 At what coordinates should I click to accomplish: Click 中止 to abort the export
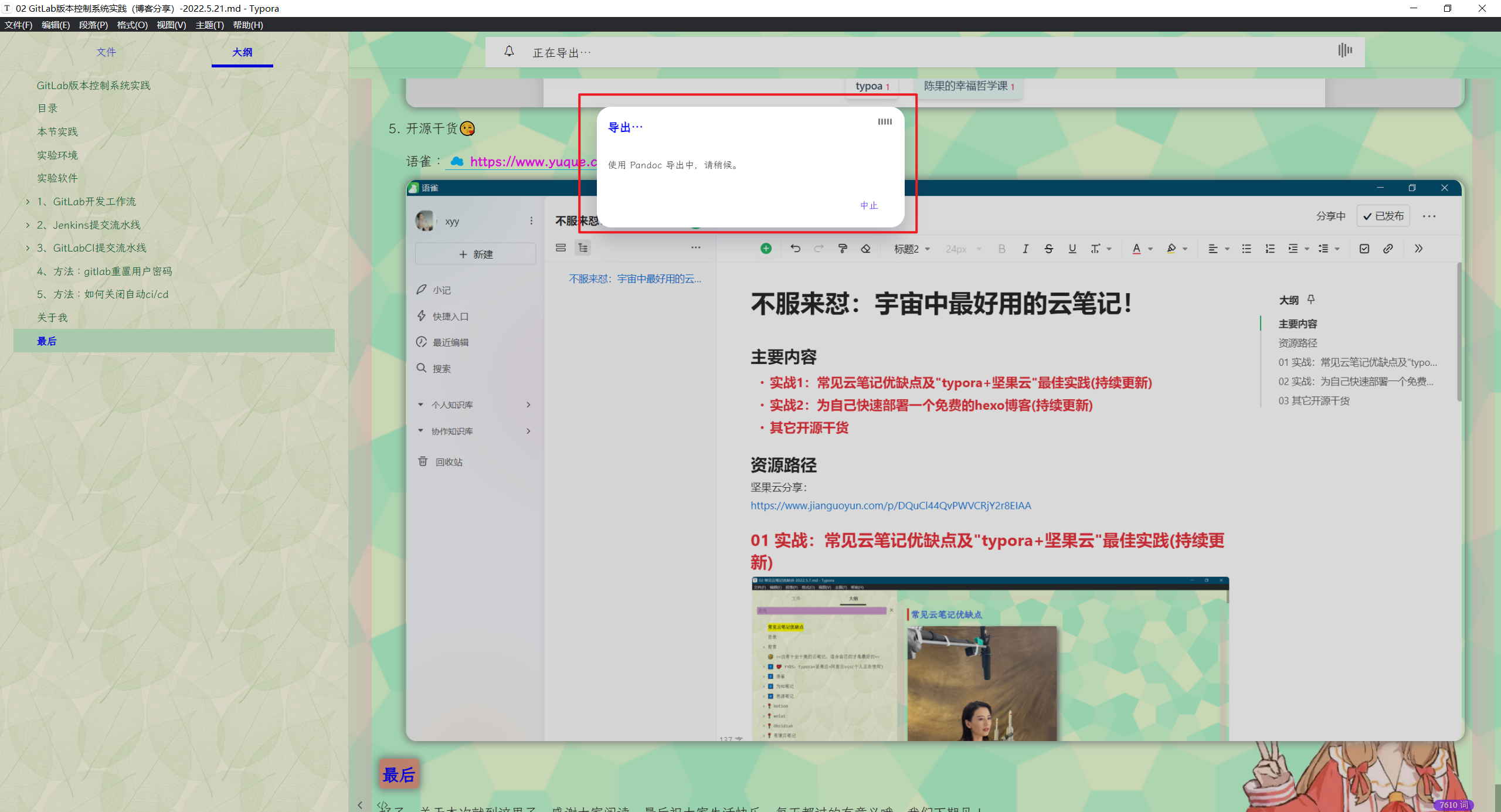869,205
